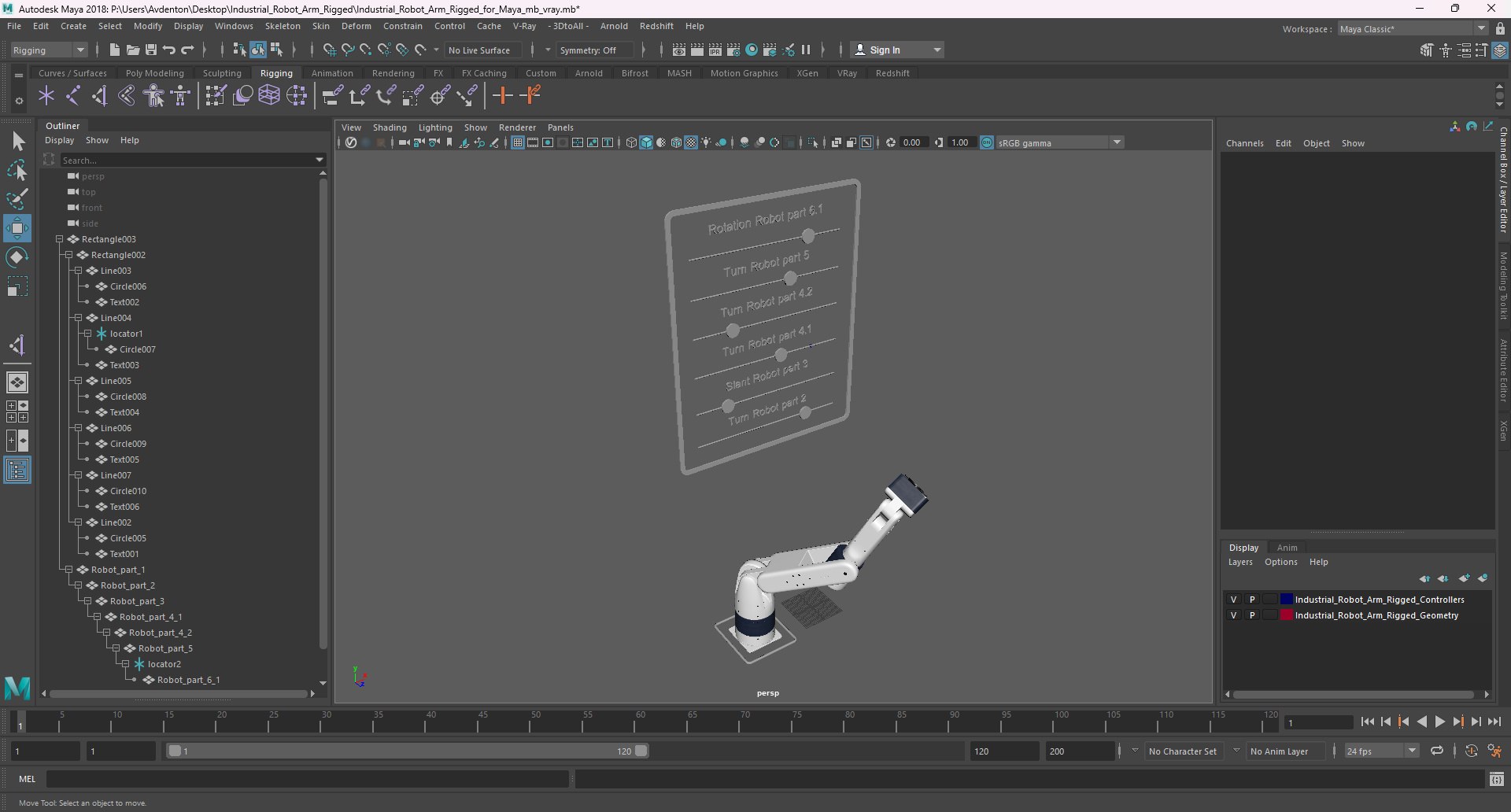Screen dimensions: 1511x812
Task: Open the sRGB gamma view transform dropdown
Action: tap(1059, 142)
